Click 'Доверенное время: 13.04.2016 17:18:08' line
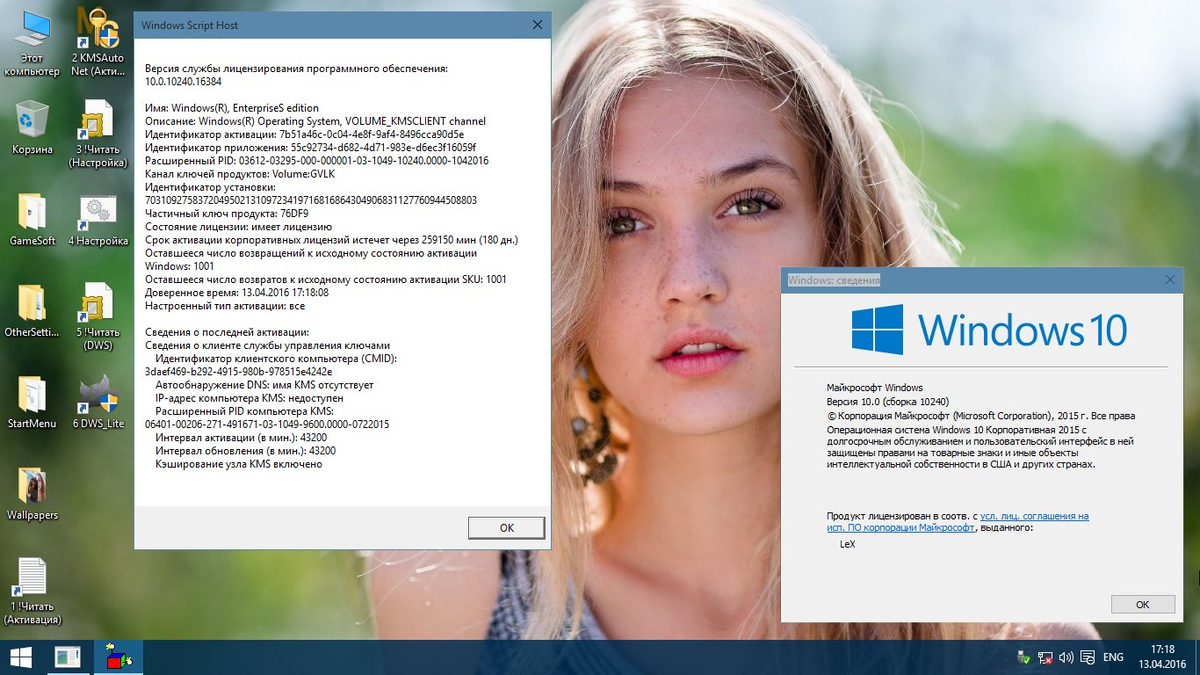 (x=237, y=292)
